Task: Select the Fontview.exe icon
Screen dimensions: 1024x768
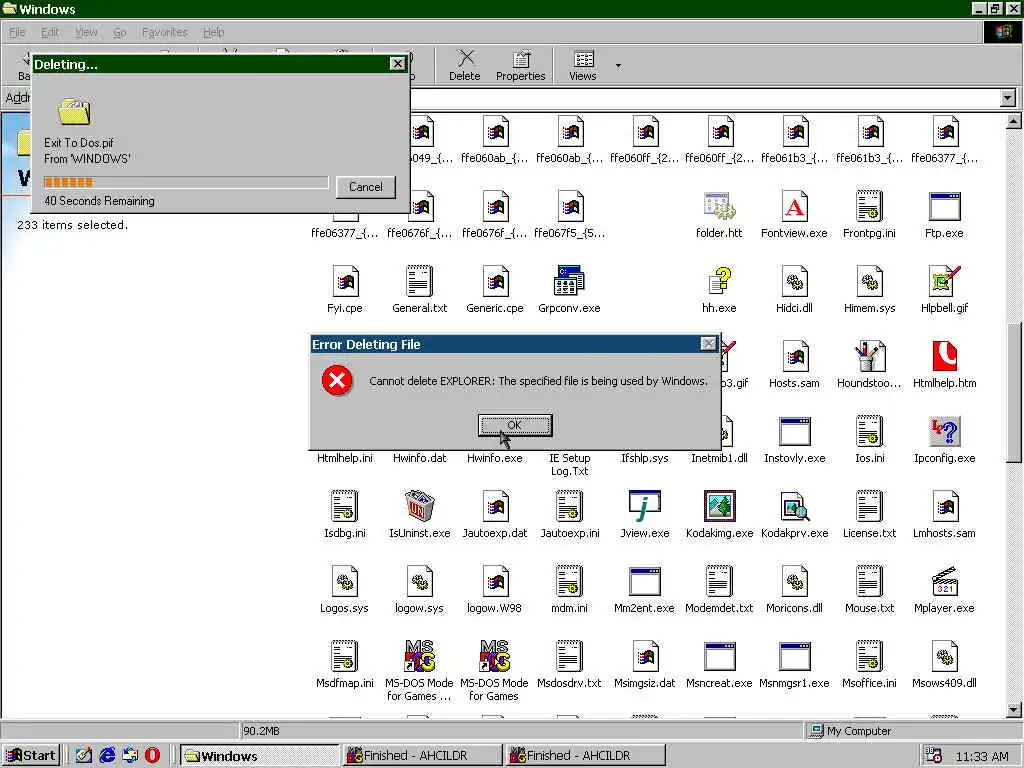Action: [x=794, y=206]
